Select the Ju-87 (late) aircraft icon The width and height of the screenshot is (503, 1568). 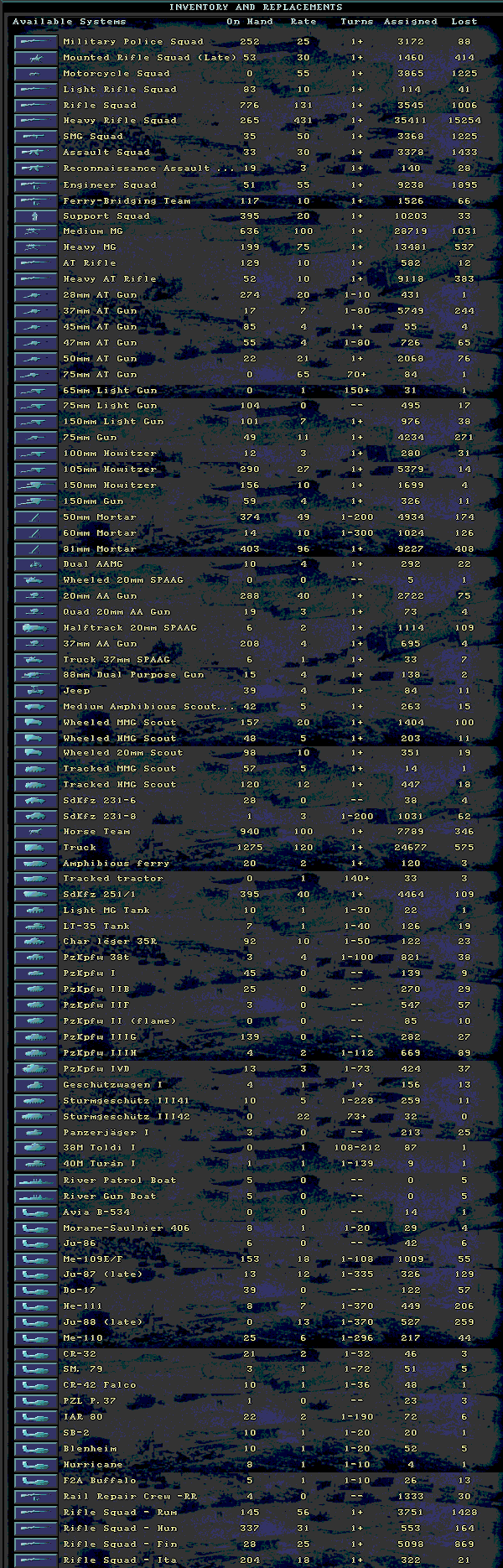click(36, 1275)
